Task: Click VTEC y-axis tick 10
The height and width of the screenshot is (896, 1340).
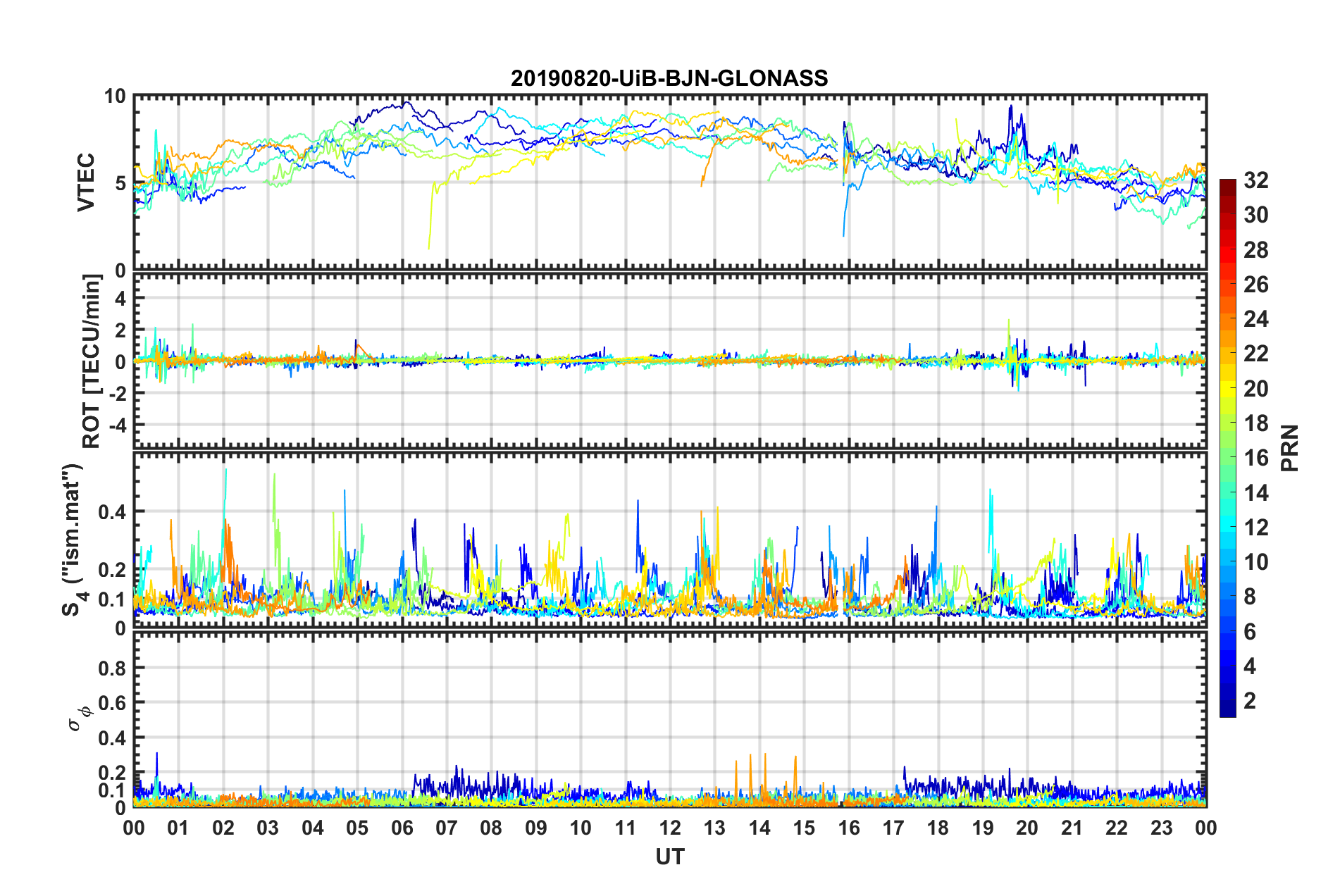Action: [x=115, y=97]
